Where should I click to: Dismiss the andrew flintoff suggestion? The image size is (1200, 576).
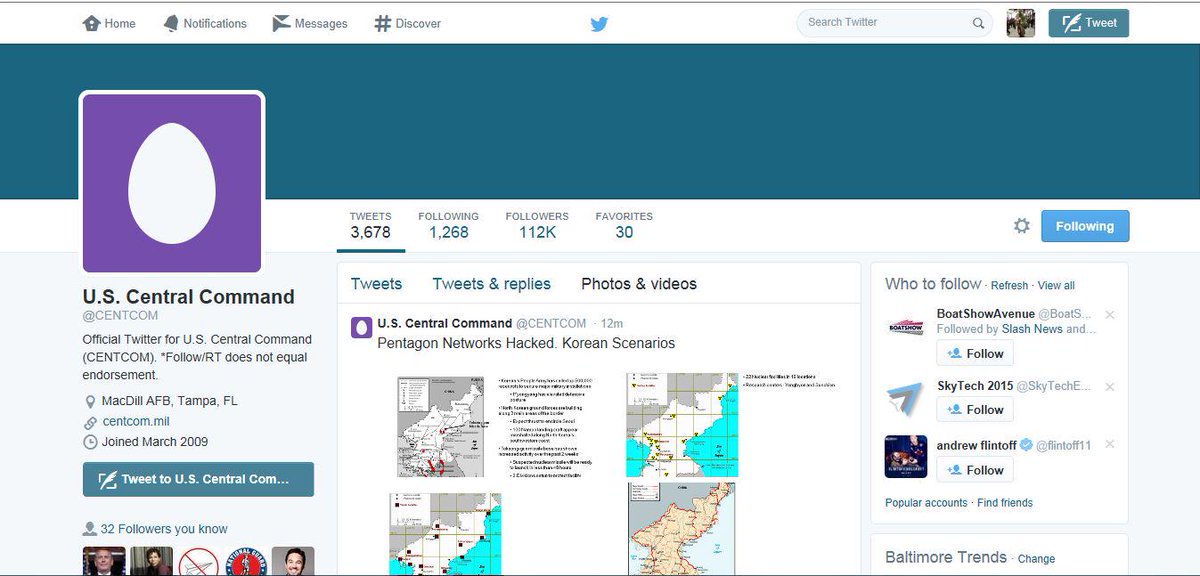point(1110,444)
